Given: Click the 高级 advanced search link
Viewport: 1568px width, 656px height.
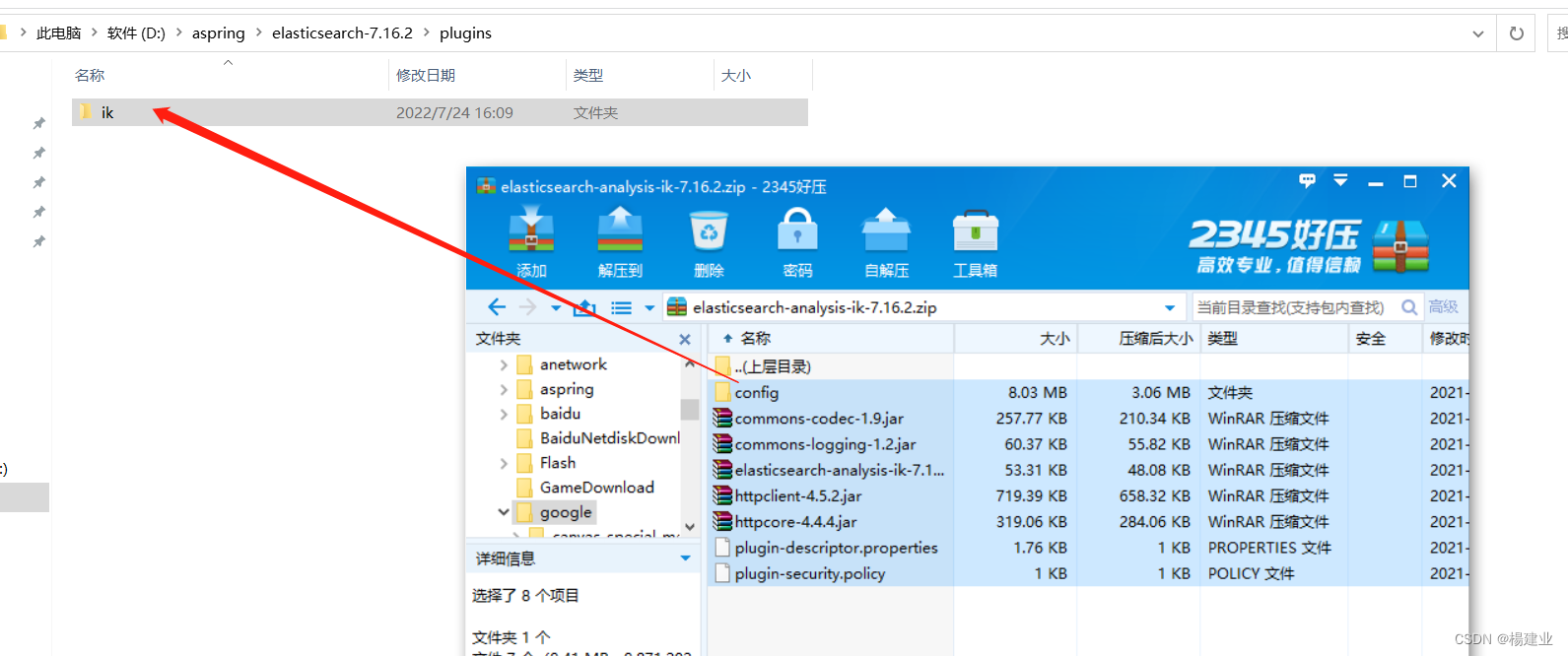Looking at the screenshot, I should click(1443, 307).
